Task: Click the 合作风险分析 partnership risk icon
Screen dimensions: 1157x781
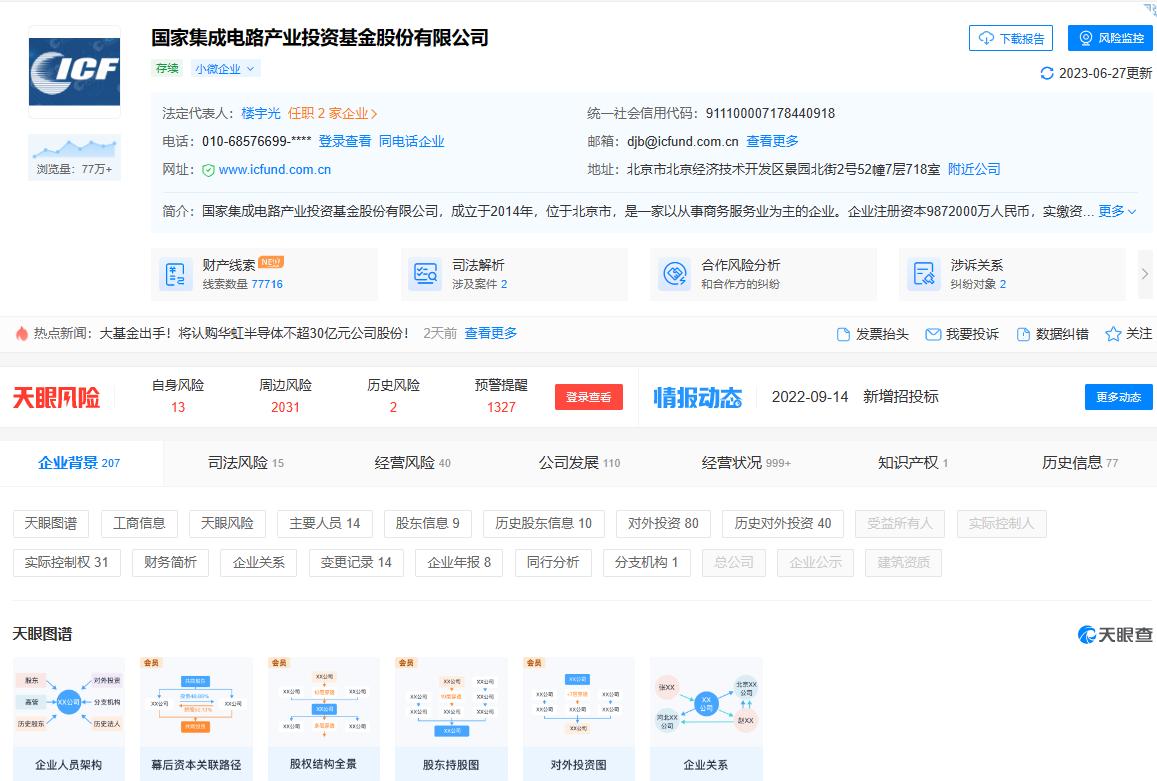Action: tap(674, 272)
